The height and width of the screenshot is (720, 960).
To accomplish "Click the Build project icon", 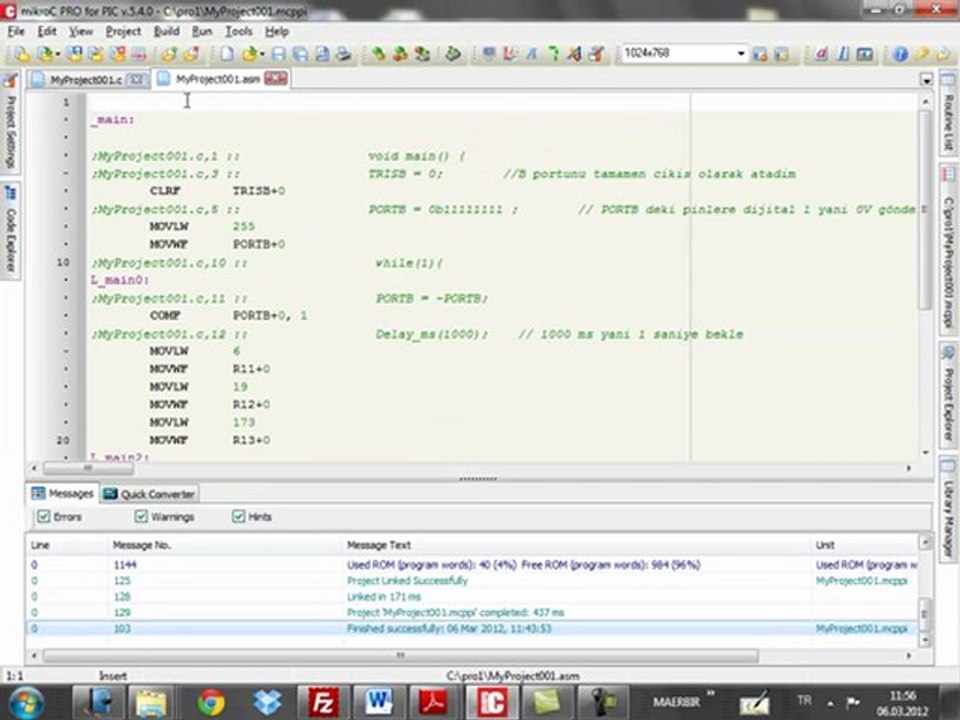I will pyautogui.click(x=379, y=54).
